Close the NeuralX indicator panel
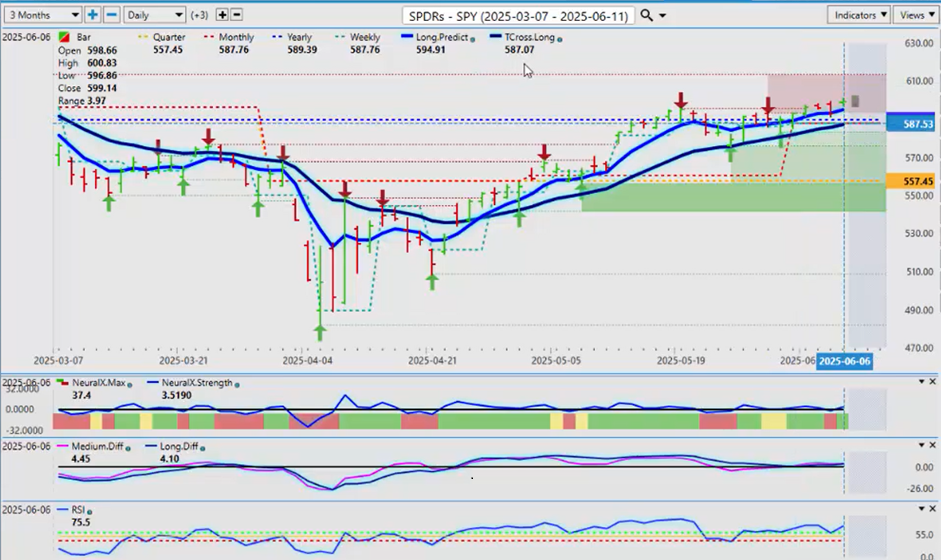The width and height of the screenshot is (941, 560). 933,382
